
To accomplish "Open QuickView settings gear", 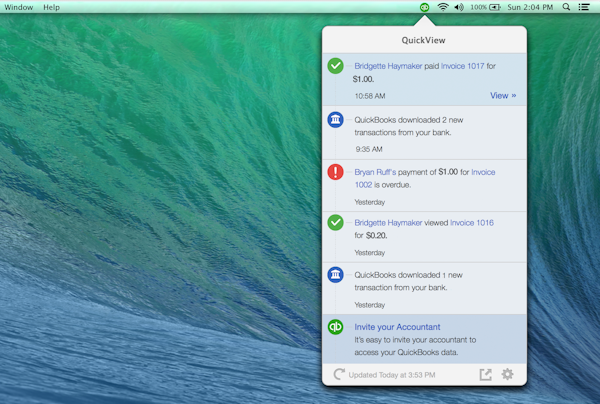I will click(507, 374).
